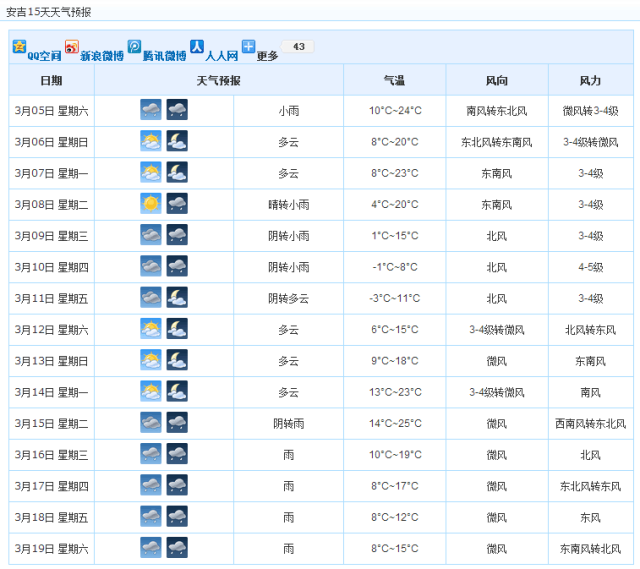Screen dimensions: 640x569
Task: Share to 人人网 using its icon
Action: click(x=197, y=47)
